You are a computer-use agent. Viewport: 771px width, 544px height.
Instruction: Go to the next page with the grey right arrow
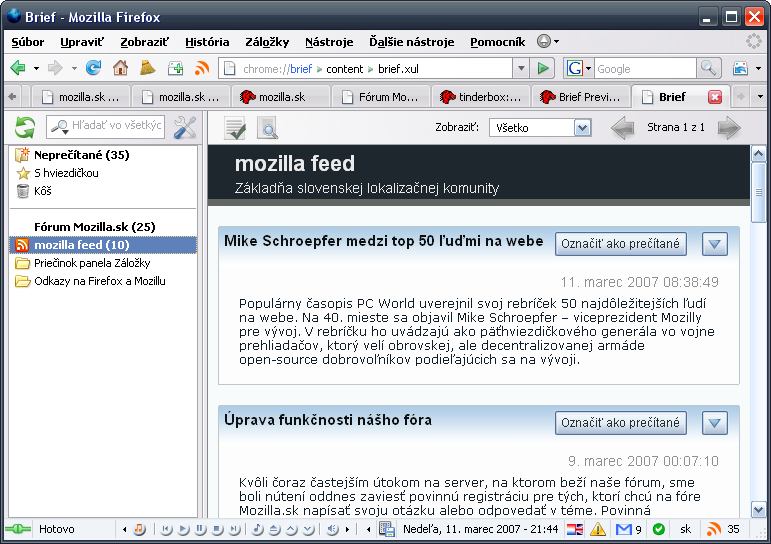point(729,128)
